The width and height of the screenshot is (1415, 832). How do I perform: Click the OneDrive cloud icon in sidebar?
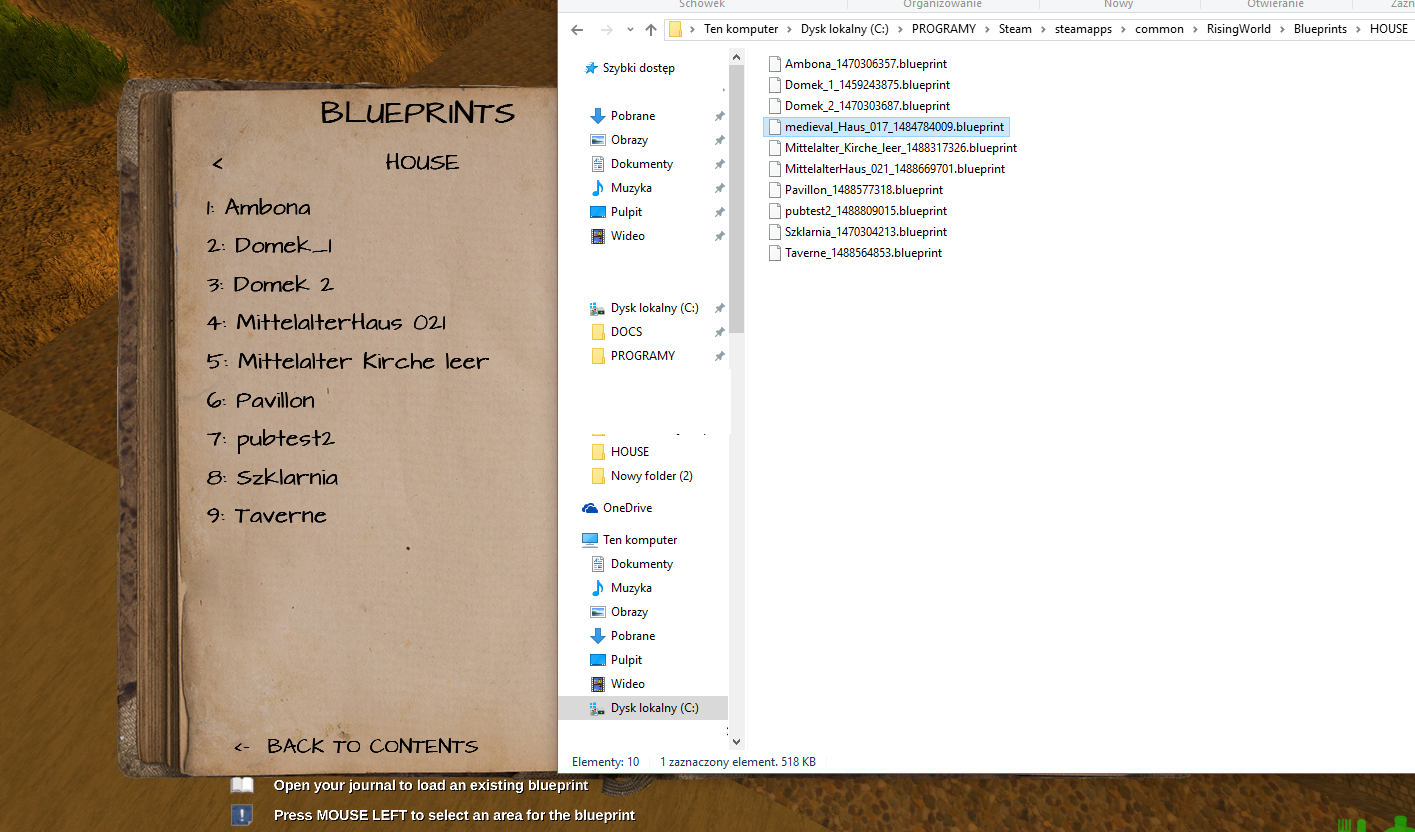(x=590, y=508)
